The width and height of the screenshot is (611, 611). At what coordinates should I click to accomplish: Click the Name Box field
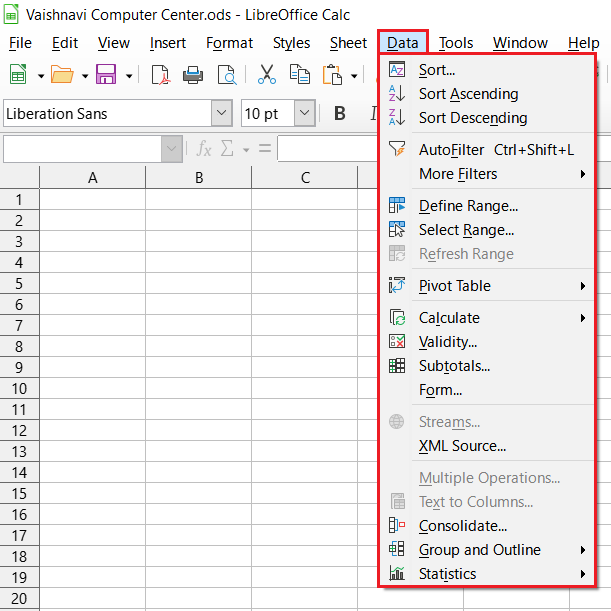tap(83, 148)
